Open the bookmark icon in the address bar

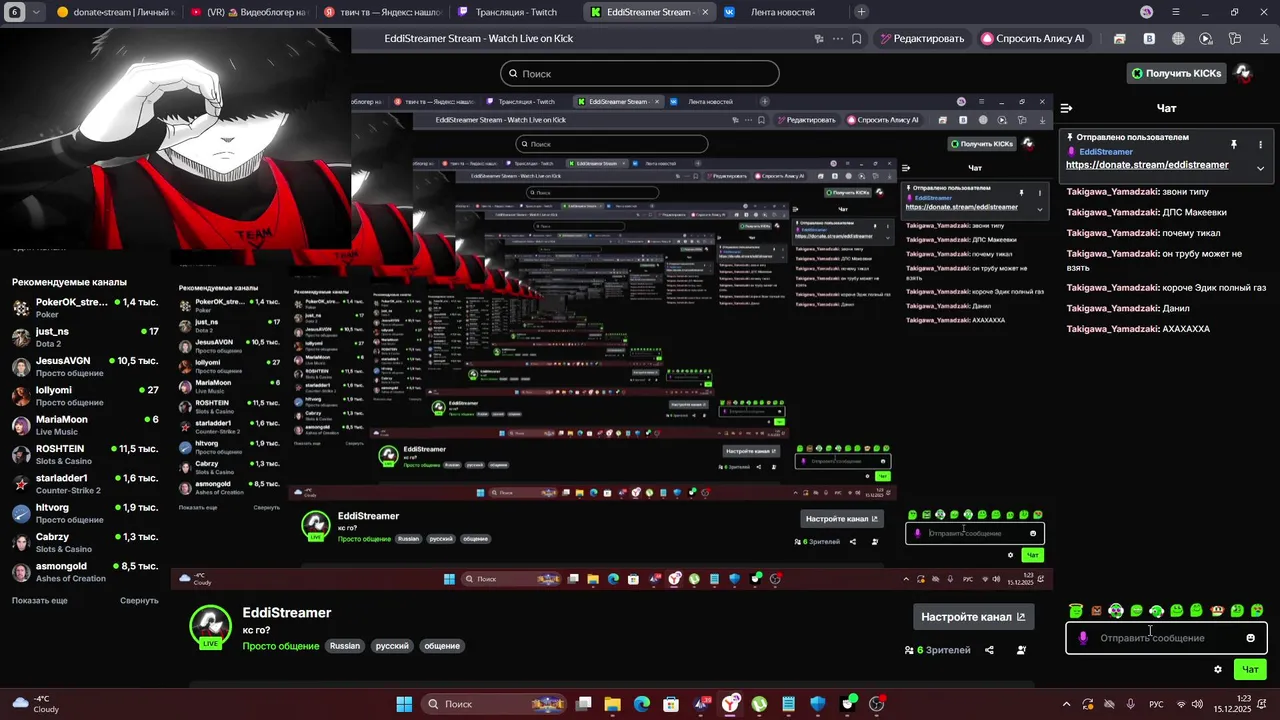[x=857, y=39]
